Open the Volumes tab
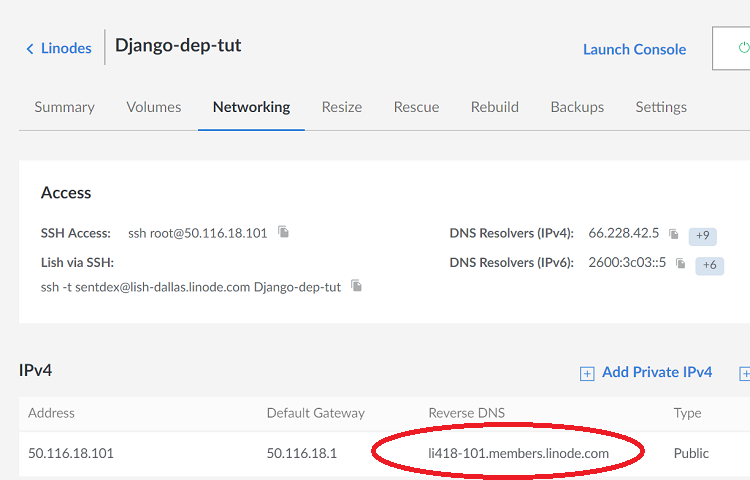Screen dimensions: 750x480 click(x=154, y=107)
